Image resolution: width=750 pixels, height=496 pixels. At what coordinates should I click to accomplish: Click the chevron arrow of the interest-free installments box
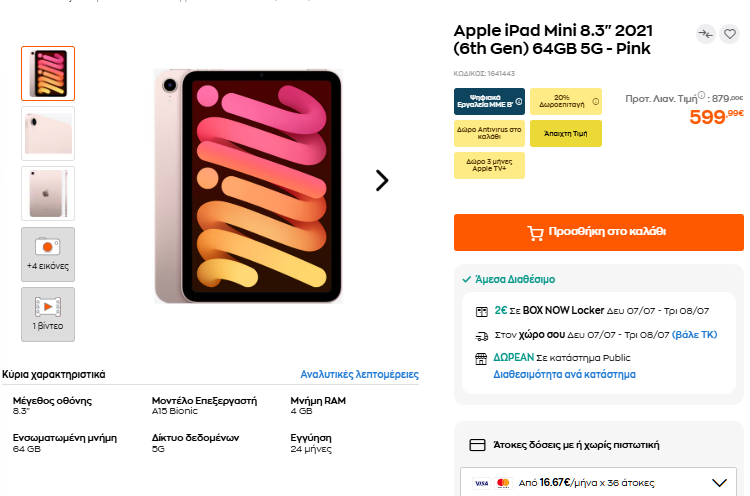719,483
